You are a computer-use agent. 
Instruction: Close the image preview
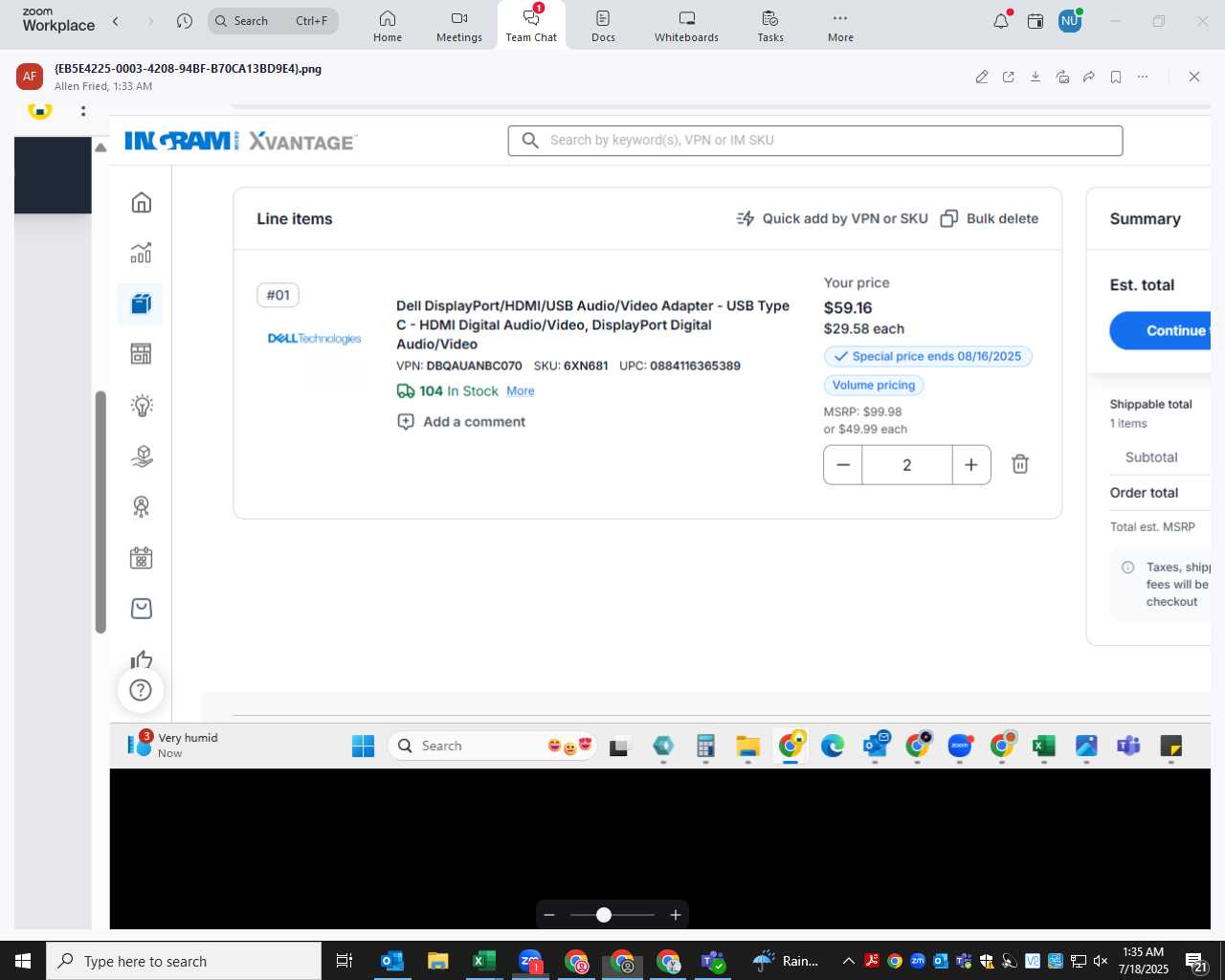(1194, 77)
